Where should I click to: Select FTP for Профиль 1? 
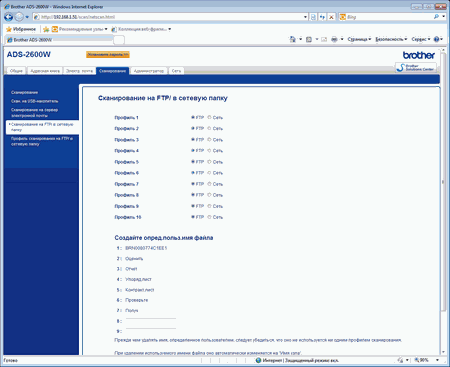tap(193, 117)
